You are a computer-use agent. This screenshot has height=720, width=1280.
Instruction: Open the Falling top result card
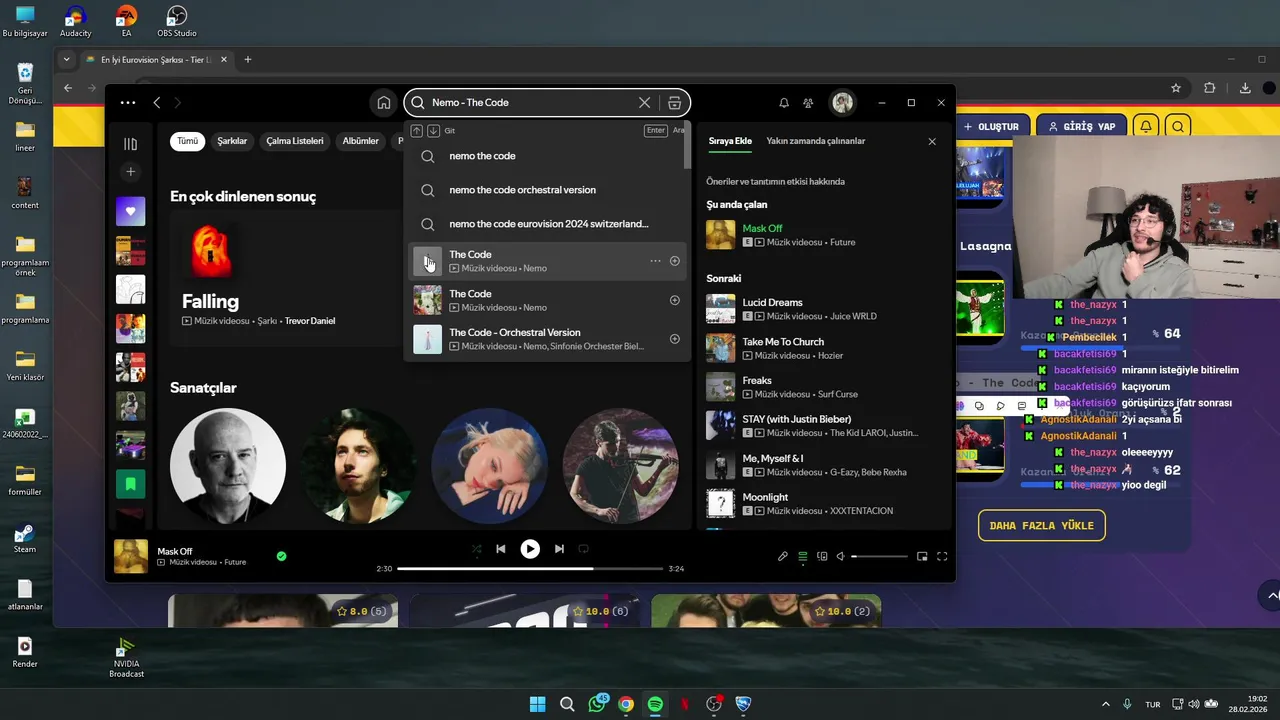coord(285,278)
